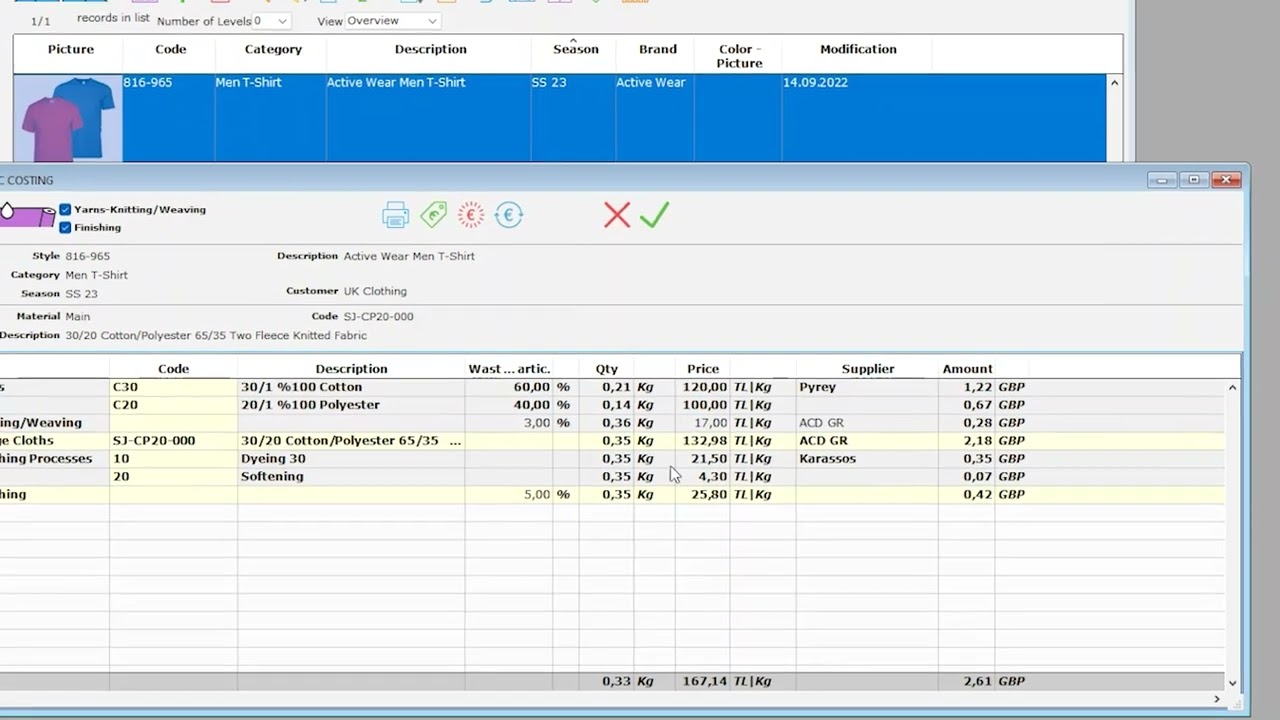This screenshot has height=720, width=1280.
Task: Open the blue euro currency refresh icon
Action: (509, 215)
